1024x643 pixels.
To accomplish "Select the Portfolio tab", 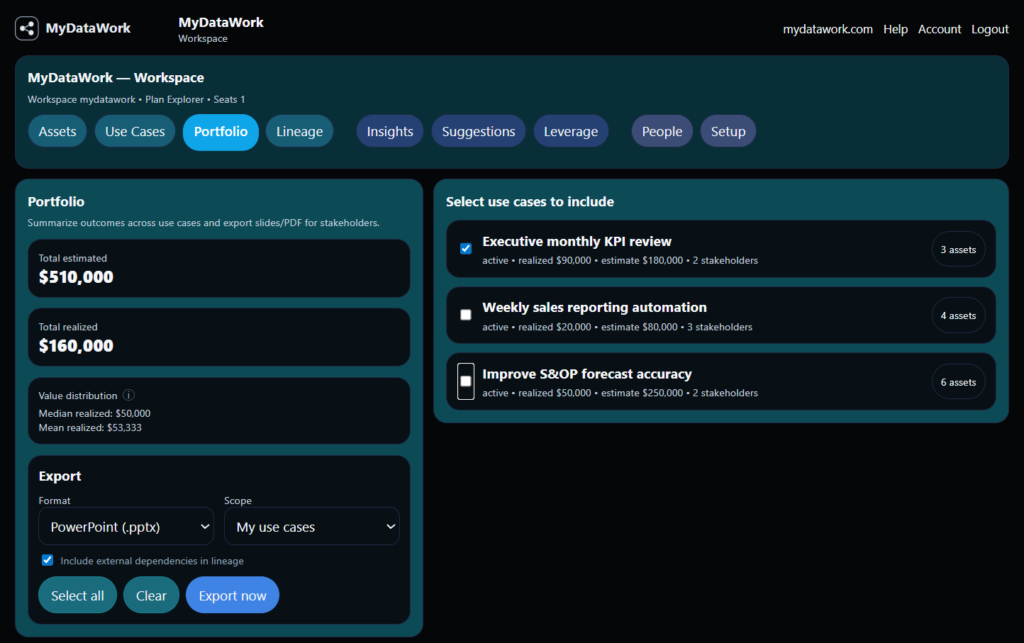I will pos(221,132).
